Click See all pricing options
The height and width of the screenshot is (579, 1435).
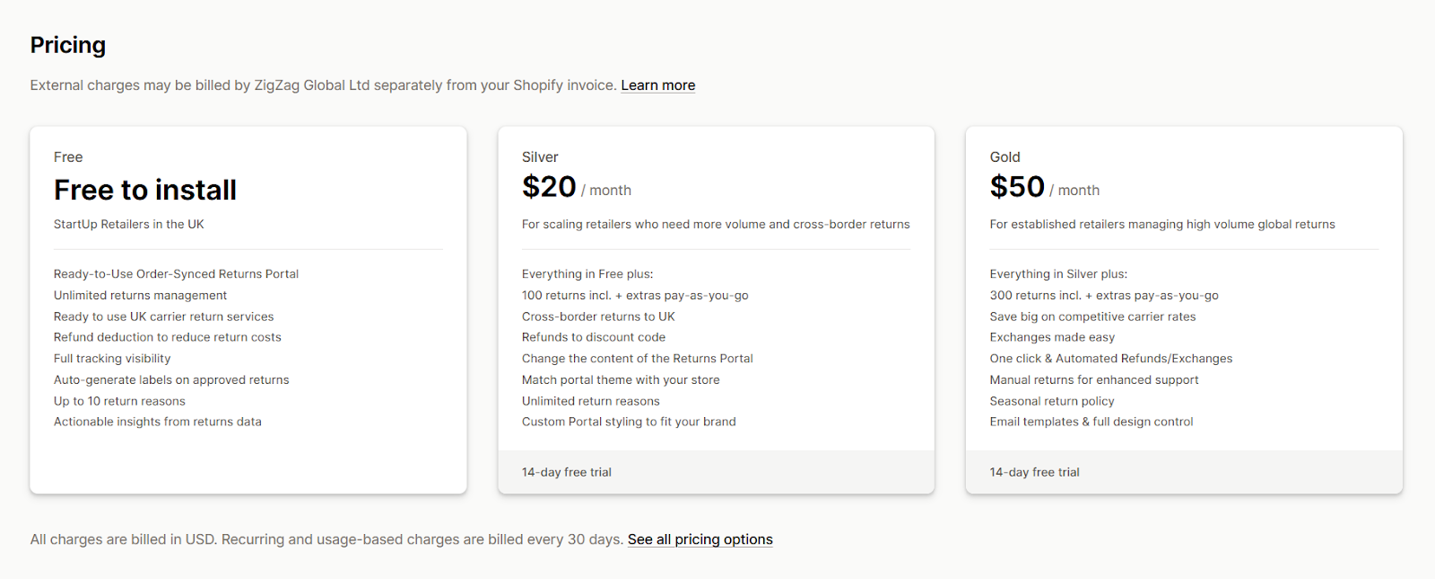click(x=699, y=539)
